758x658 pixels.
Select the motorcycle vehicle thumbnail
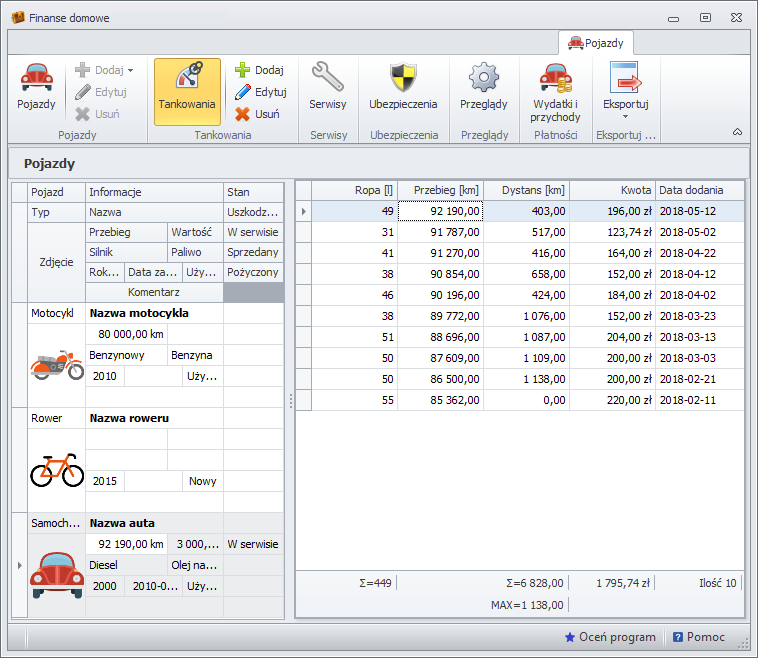[x=57, y=365]
